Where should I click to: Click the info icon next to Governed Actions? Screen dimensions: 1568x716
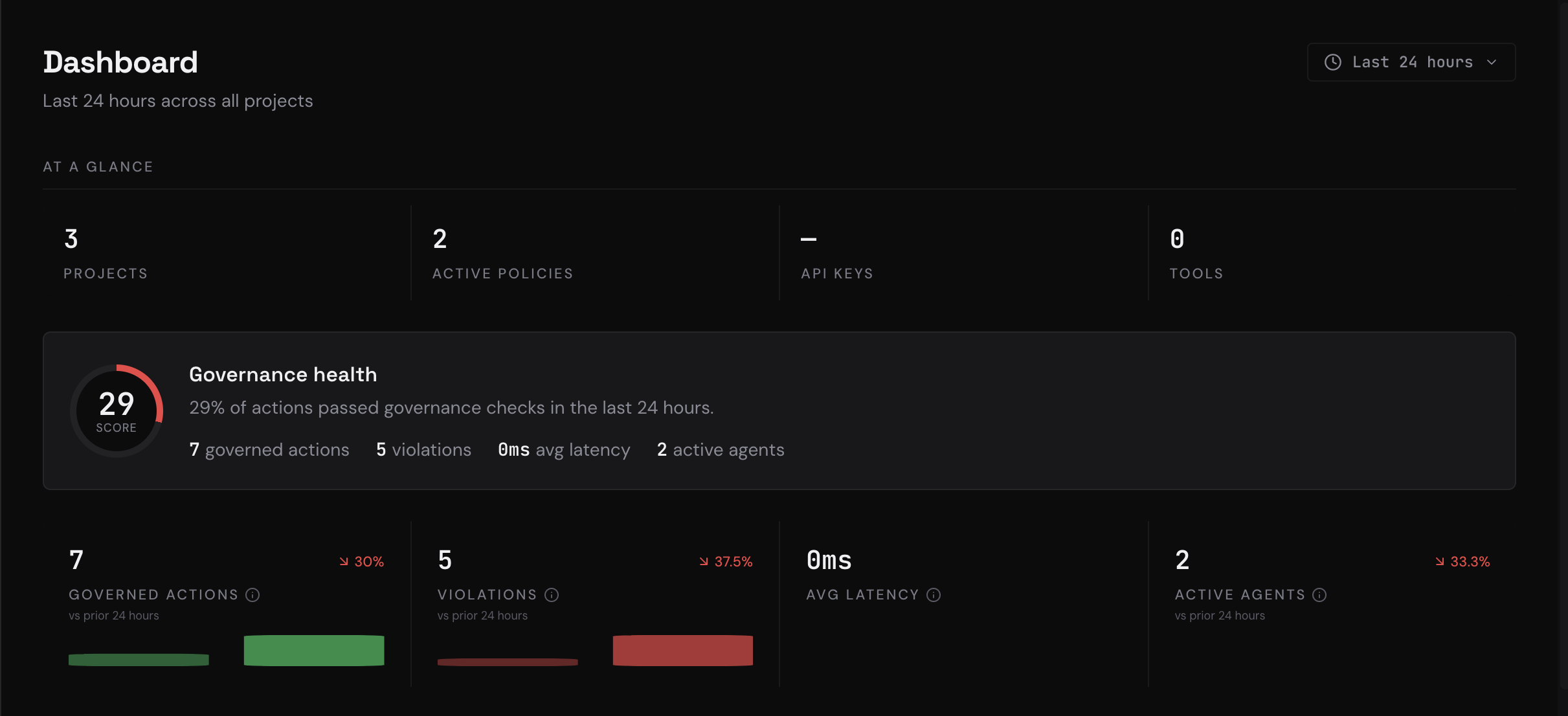252,595
